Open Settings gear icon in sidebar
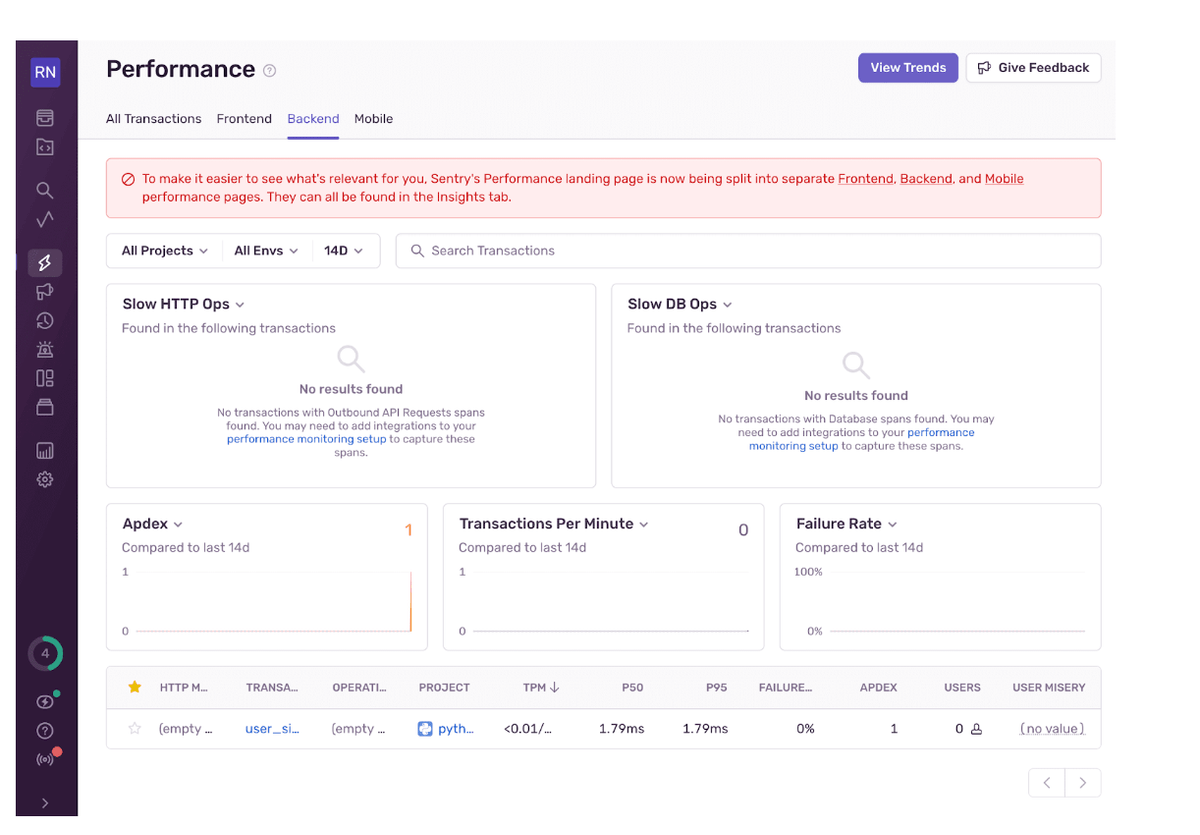This screenshot has height=835, width=1200. [x=45, y=480]
